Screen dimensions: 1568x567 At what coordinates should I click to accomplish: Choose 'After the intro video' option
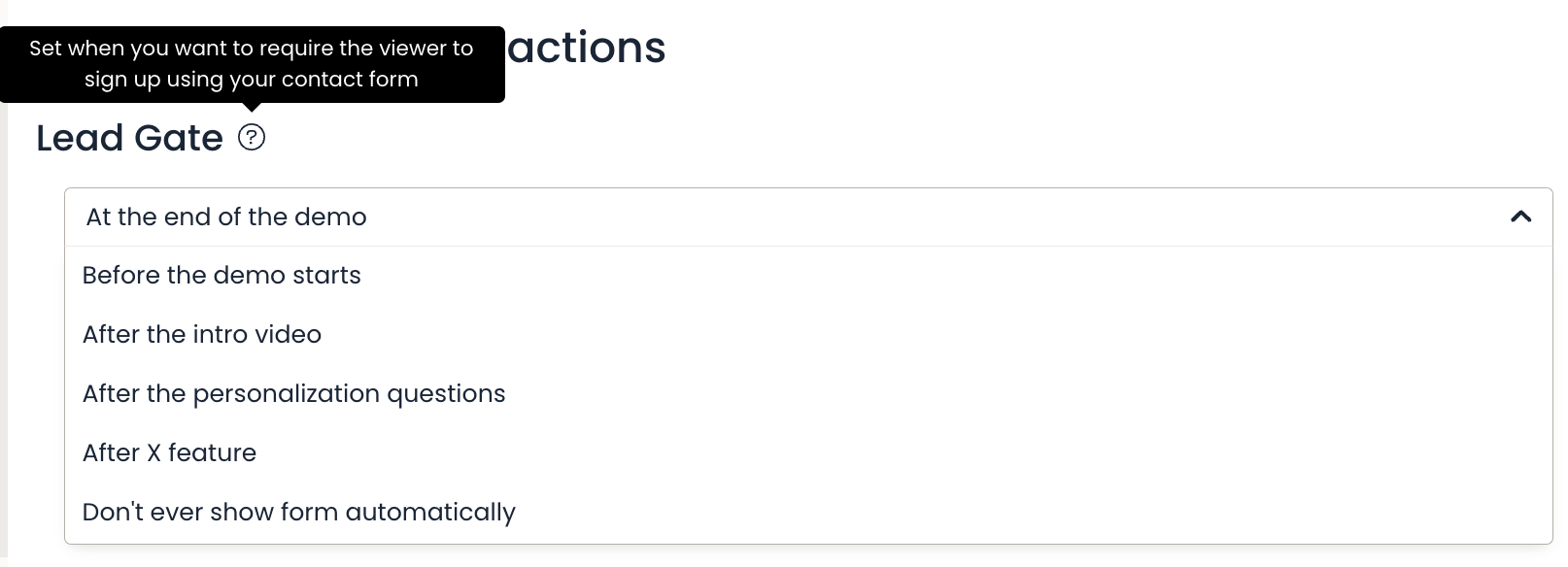coord(808,335)
